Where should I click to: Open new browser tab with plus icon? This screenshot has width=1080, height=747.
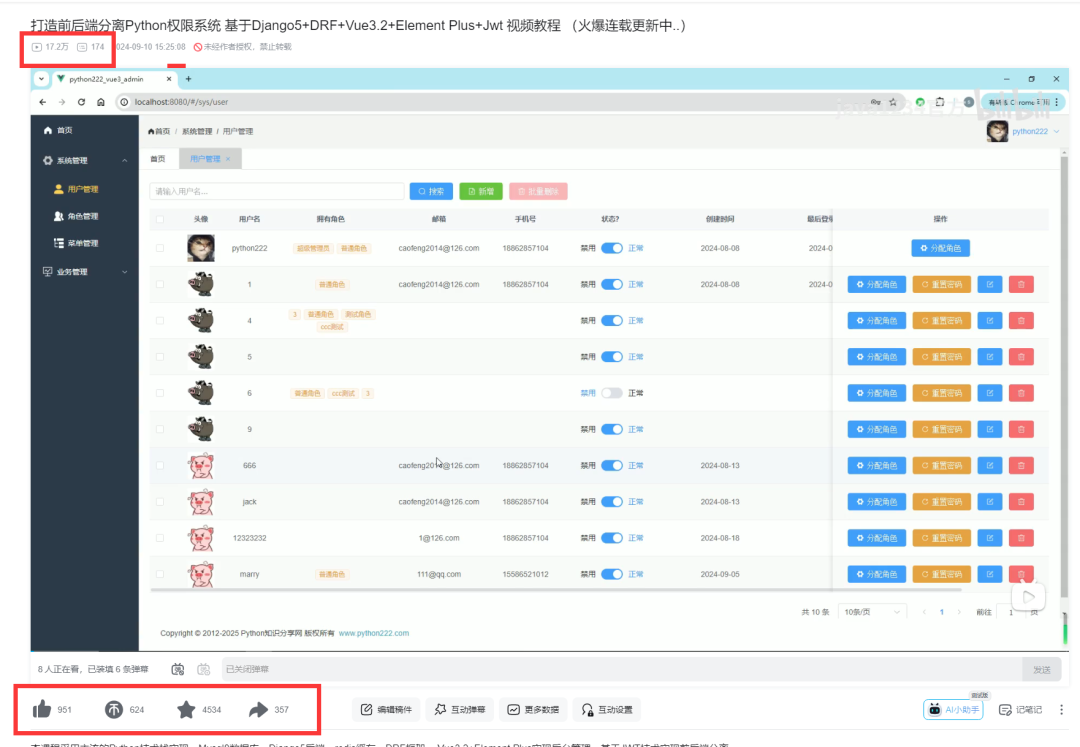(188, 79)
